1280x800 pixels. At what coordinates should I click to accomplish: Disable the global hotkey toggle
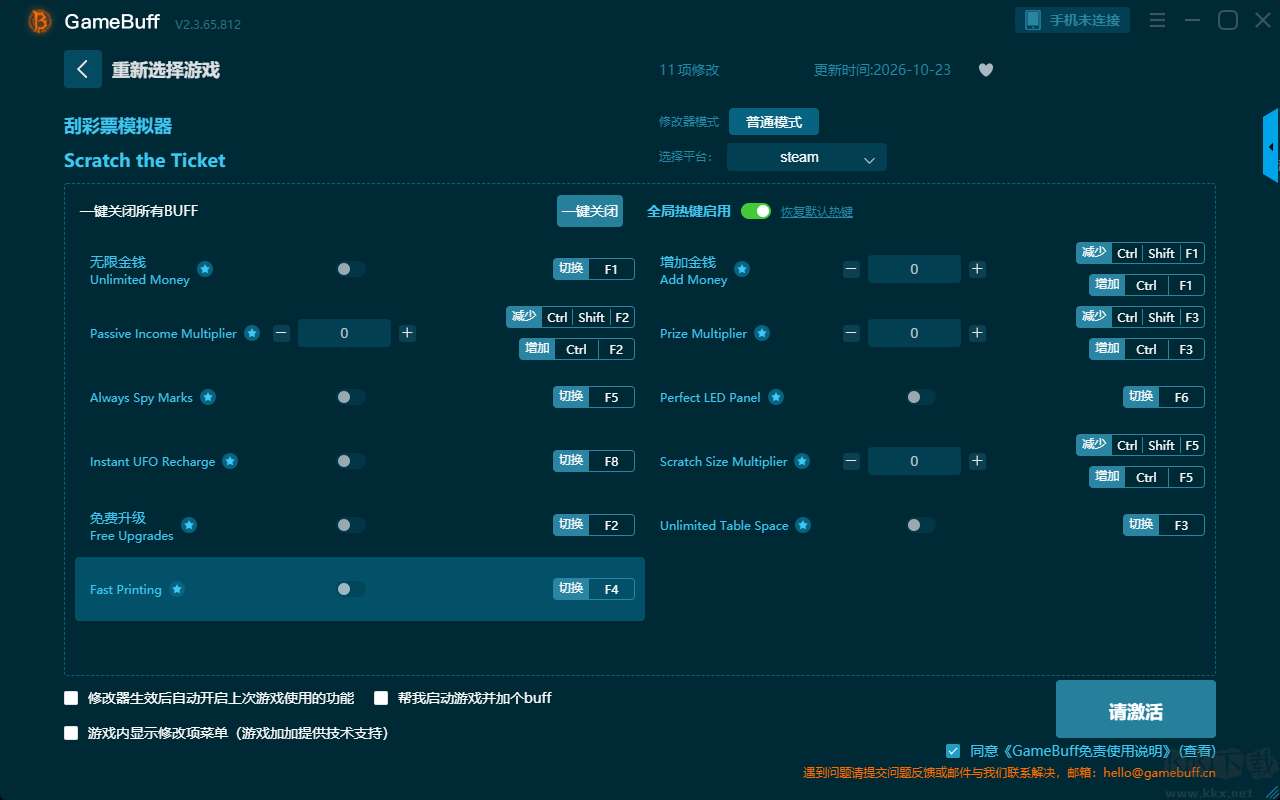[x=756, y=211]
